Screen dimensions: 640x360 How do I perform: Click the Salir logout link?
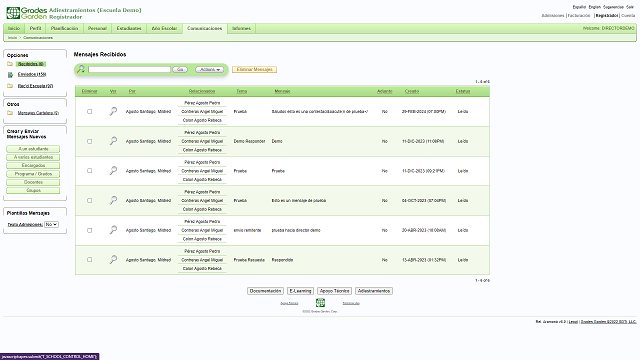(630, 7)
